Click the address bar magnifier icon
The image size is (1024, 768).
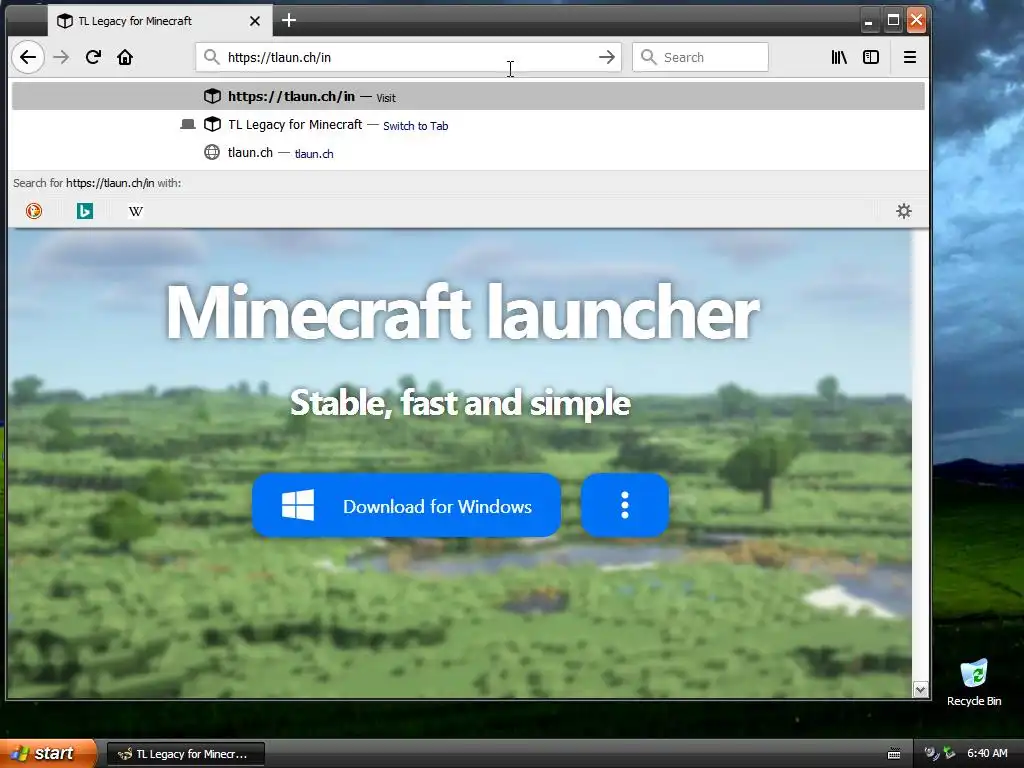point(212,57)
